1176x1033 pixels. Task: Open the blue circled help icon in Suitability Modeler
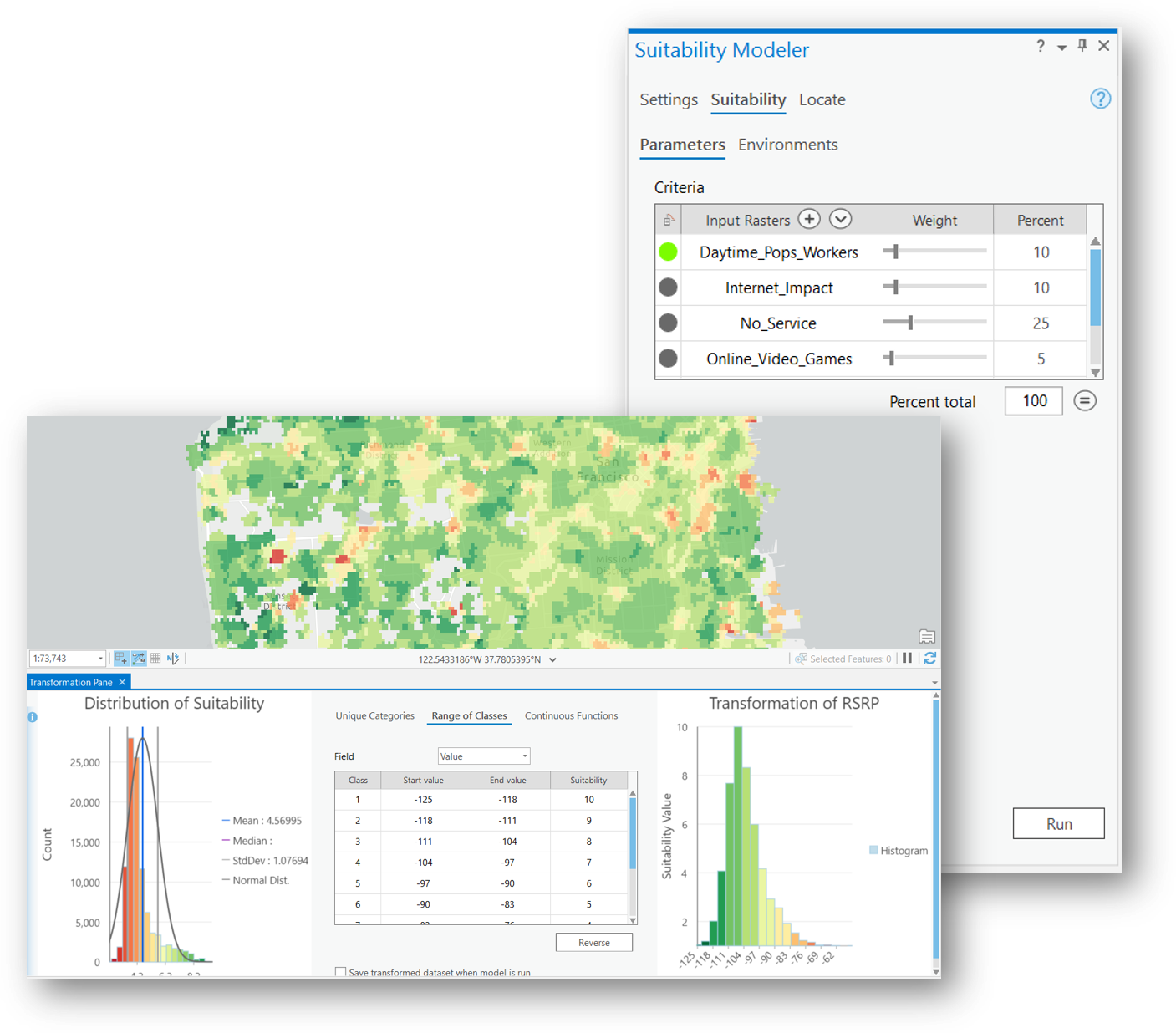point(1100,99)
